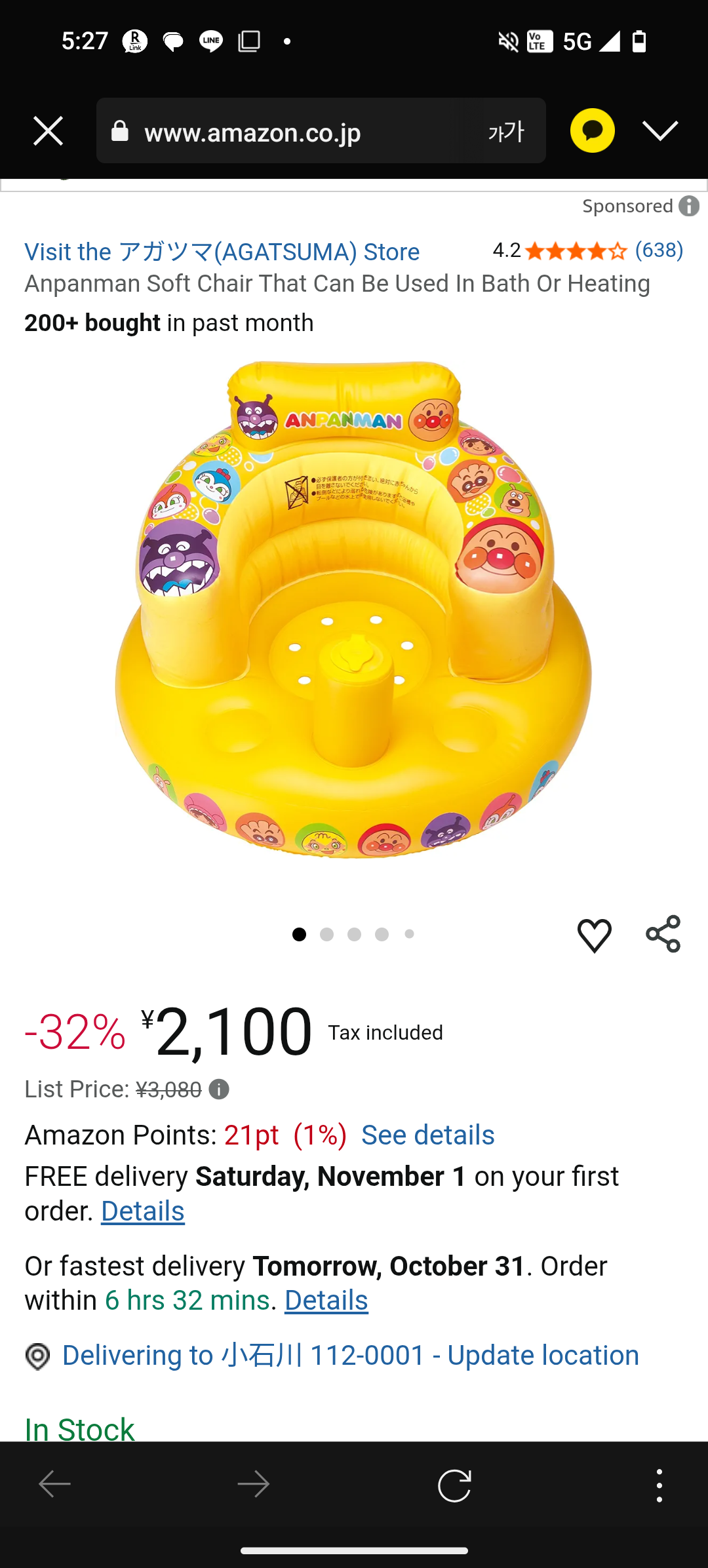The width and height of the screenshot is (708, 1568).
Task: Reload the page with refresh icon
Action: pos(454,1485)
